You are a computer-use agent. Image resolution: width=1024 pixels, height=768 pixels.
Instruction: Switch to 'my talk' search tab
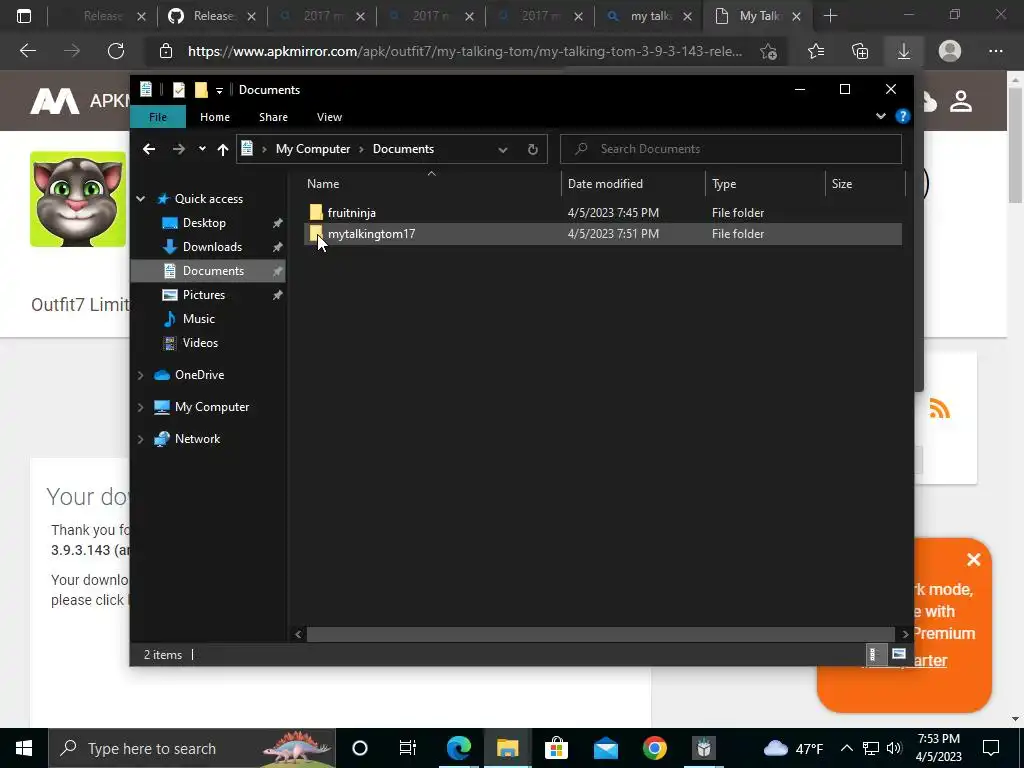point(649,16)
